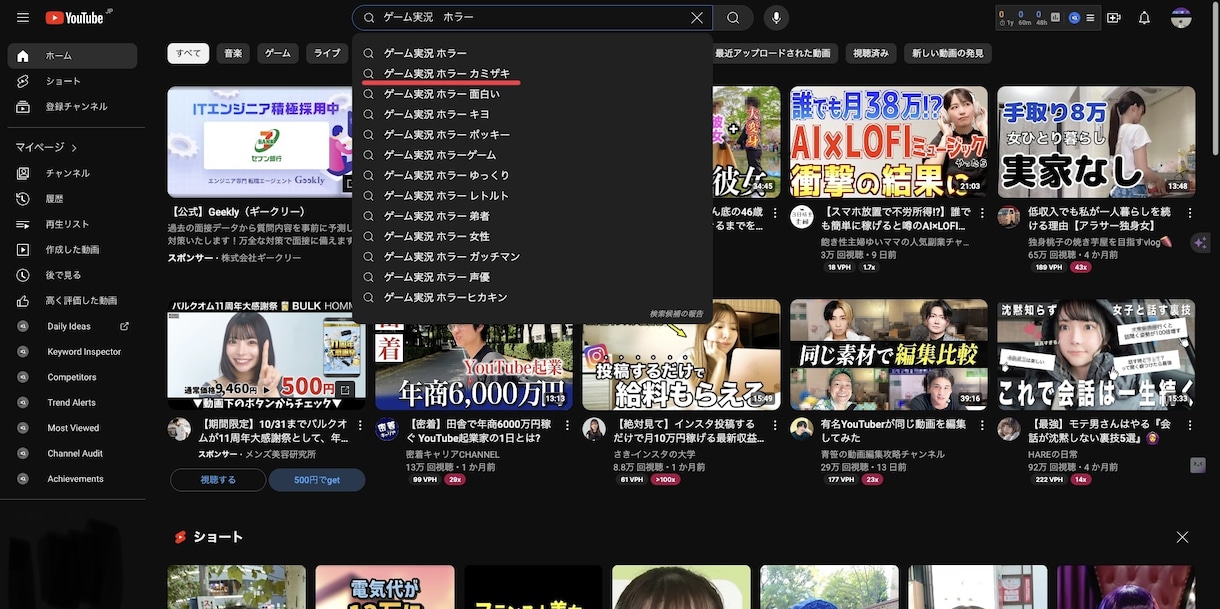Image resolution: width=1220 pixels, height=609 pixels.
Task: Open 後で見る in the sidebar
Action: [x=72, y=275]
